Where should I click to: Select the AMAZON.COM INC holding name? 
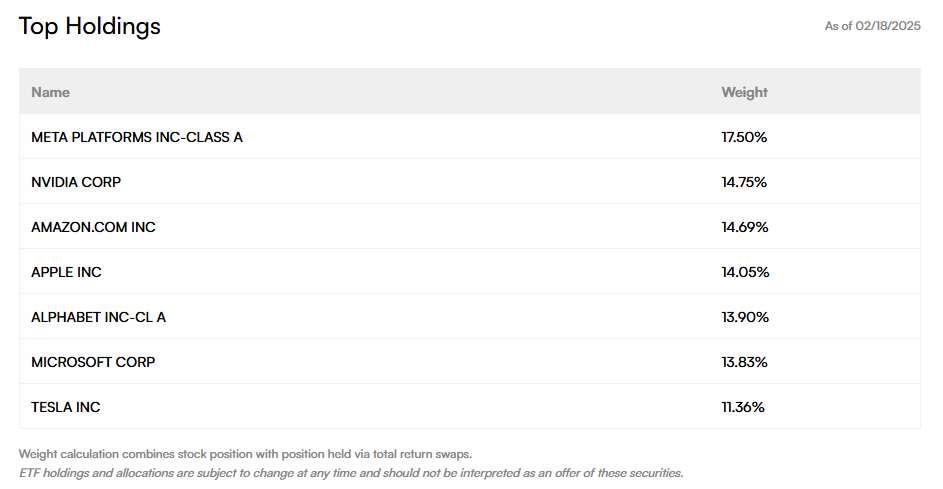click(93, 227)
